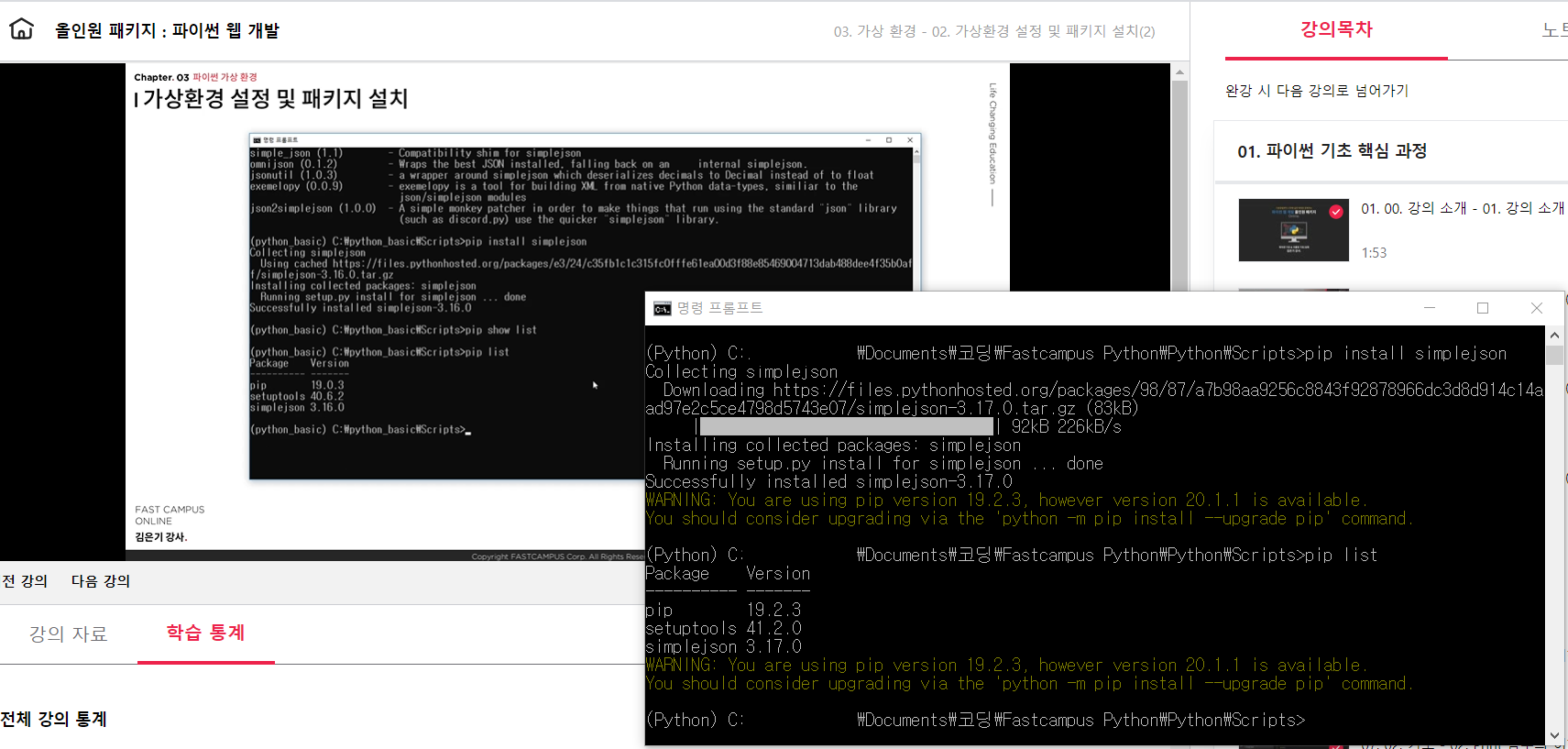Click the 1:53 lecture duration text
The image size is (1568, 749).
point(1374,253)
